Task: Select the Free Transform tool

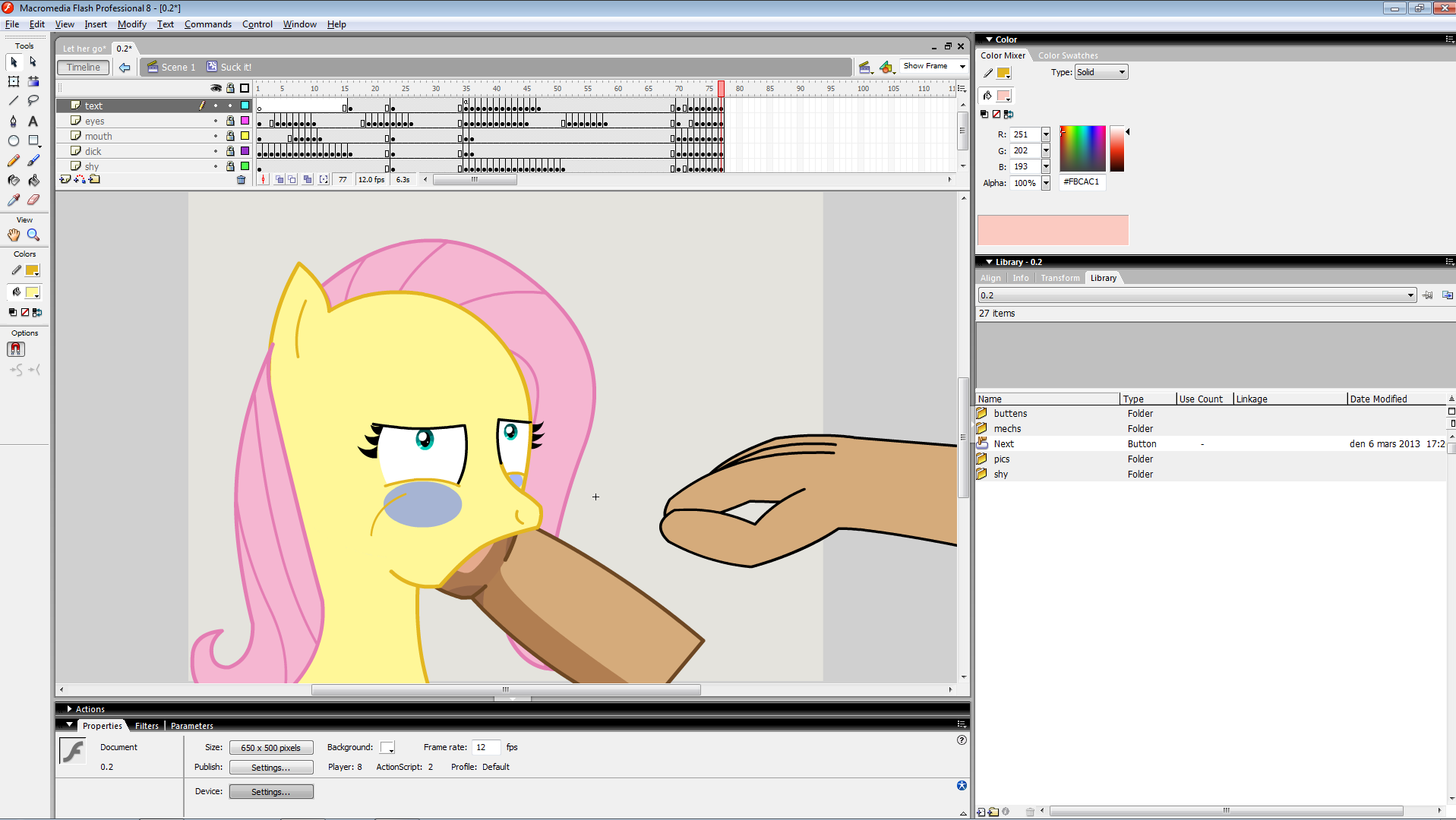Action: pos(14,81)
